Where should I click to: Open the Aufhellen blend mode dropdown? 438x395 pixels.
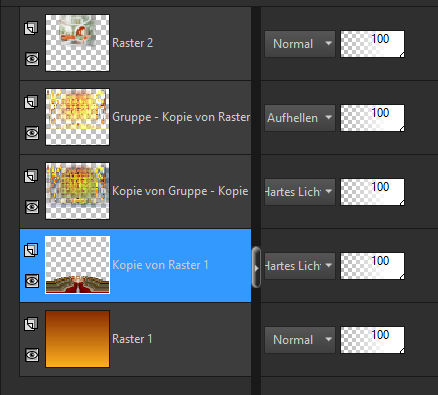[300, 118]
